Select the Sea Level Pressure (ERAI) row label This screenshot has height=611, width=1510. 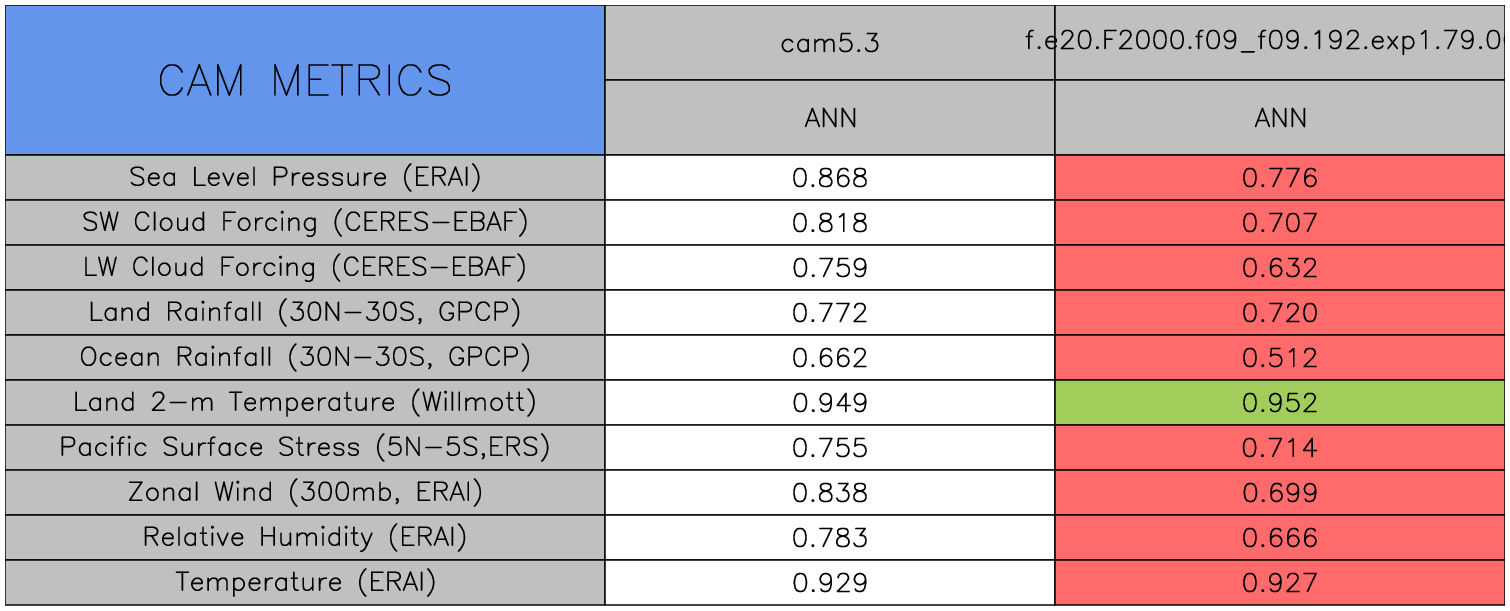(305, 178)
